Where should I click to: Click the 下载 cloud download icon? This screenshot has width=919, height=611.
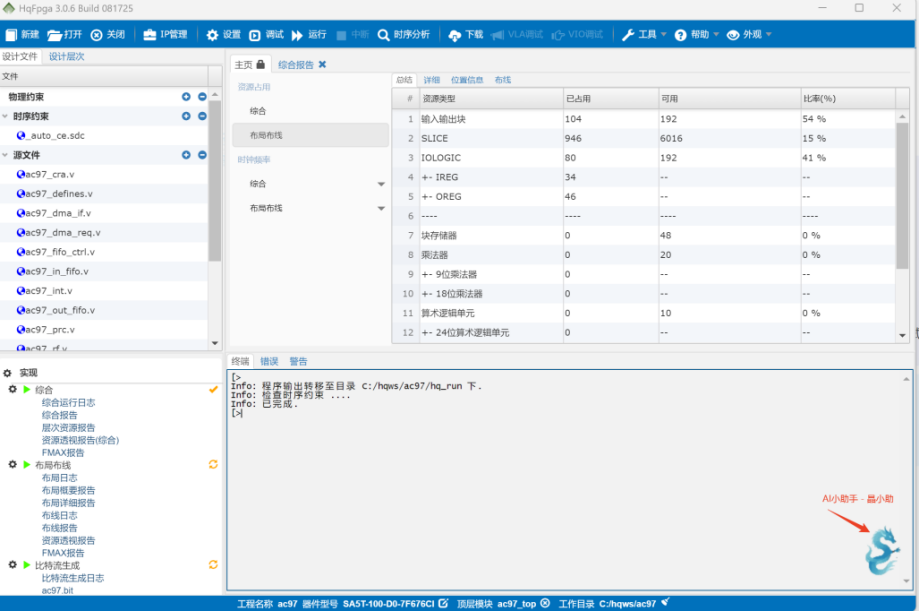(x=455, y=35)
